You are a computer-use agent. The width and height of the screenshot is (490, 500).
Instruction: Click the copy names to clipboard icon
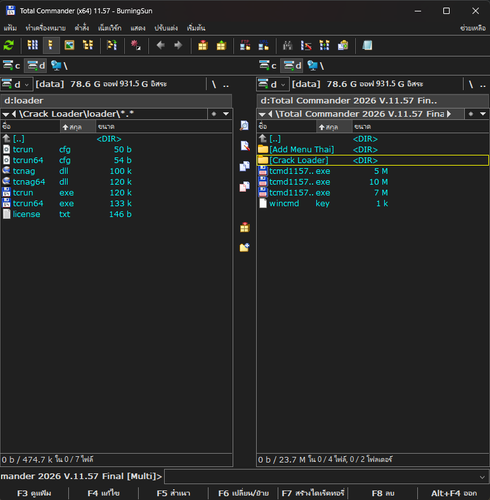[x=343, y=45]
